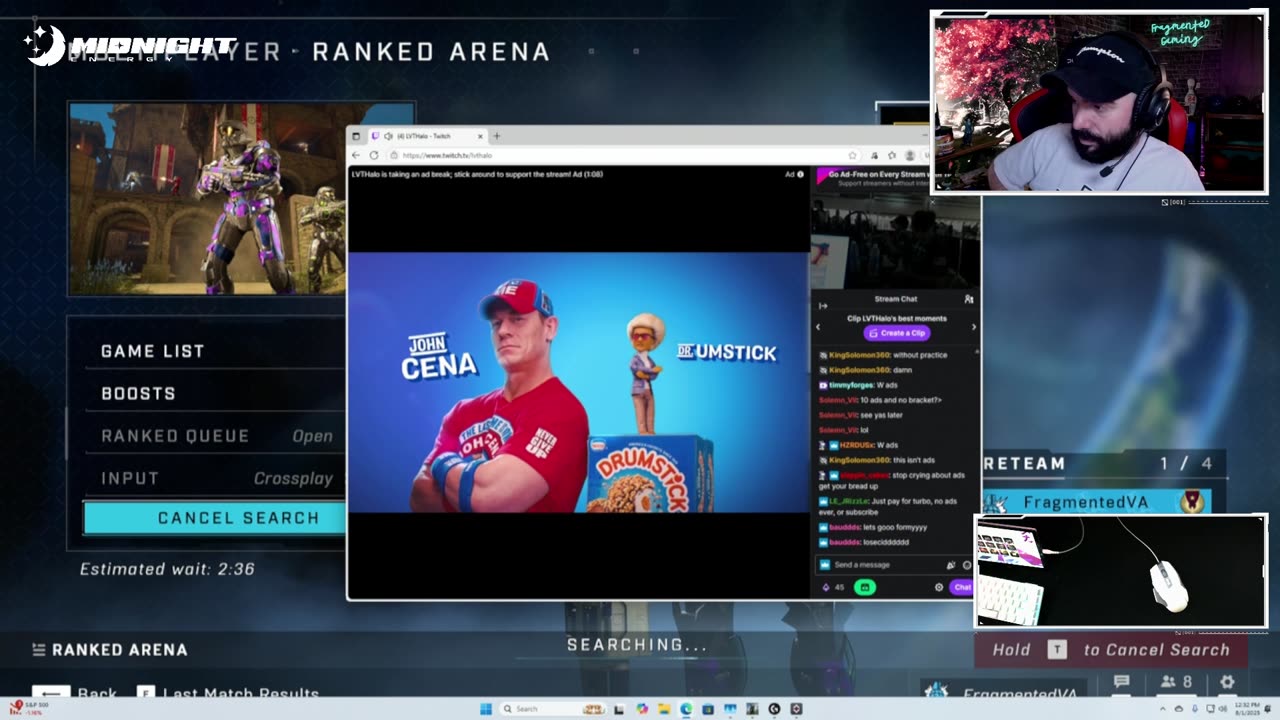Screen dimensions: 1280x720
Task: Open emote picker in chat input
Action: 967,565
